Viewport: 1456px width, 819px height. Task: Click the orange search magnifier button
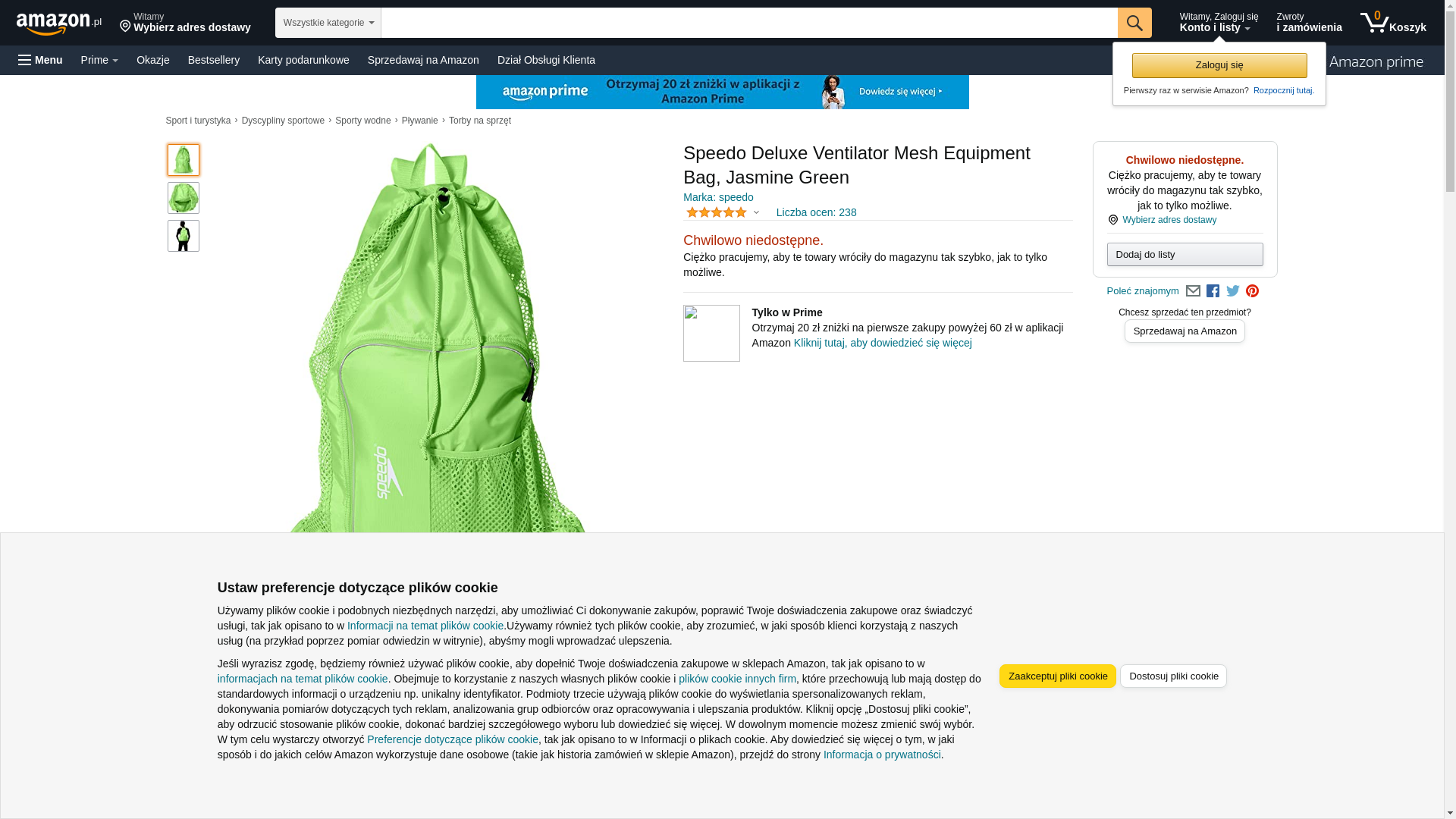pyautogui.click(x=1134, y=23)
